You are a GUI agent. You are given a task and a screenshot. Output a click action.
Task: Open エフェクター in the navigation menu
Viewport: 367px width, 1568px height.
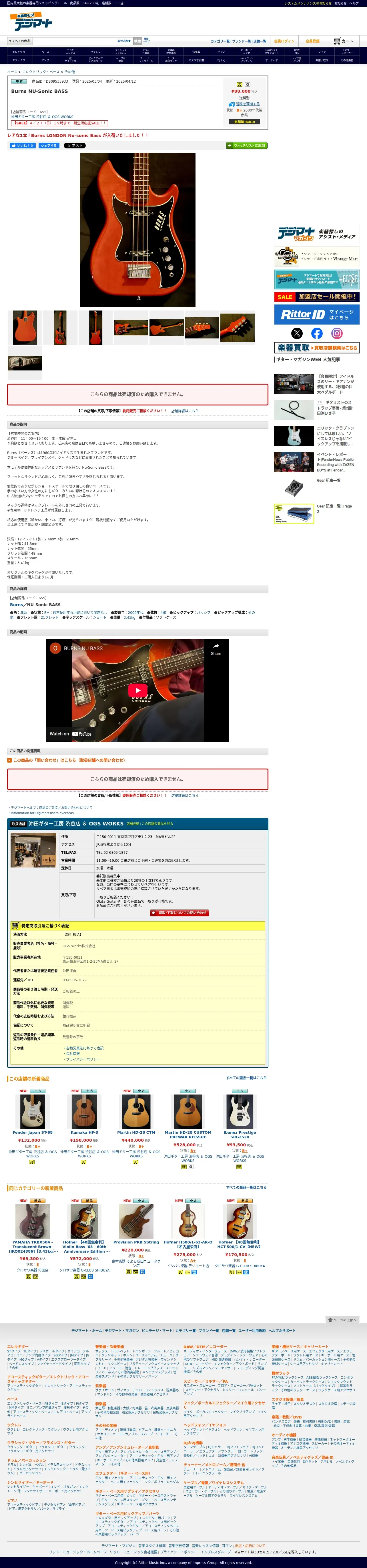point(20,60)
